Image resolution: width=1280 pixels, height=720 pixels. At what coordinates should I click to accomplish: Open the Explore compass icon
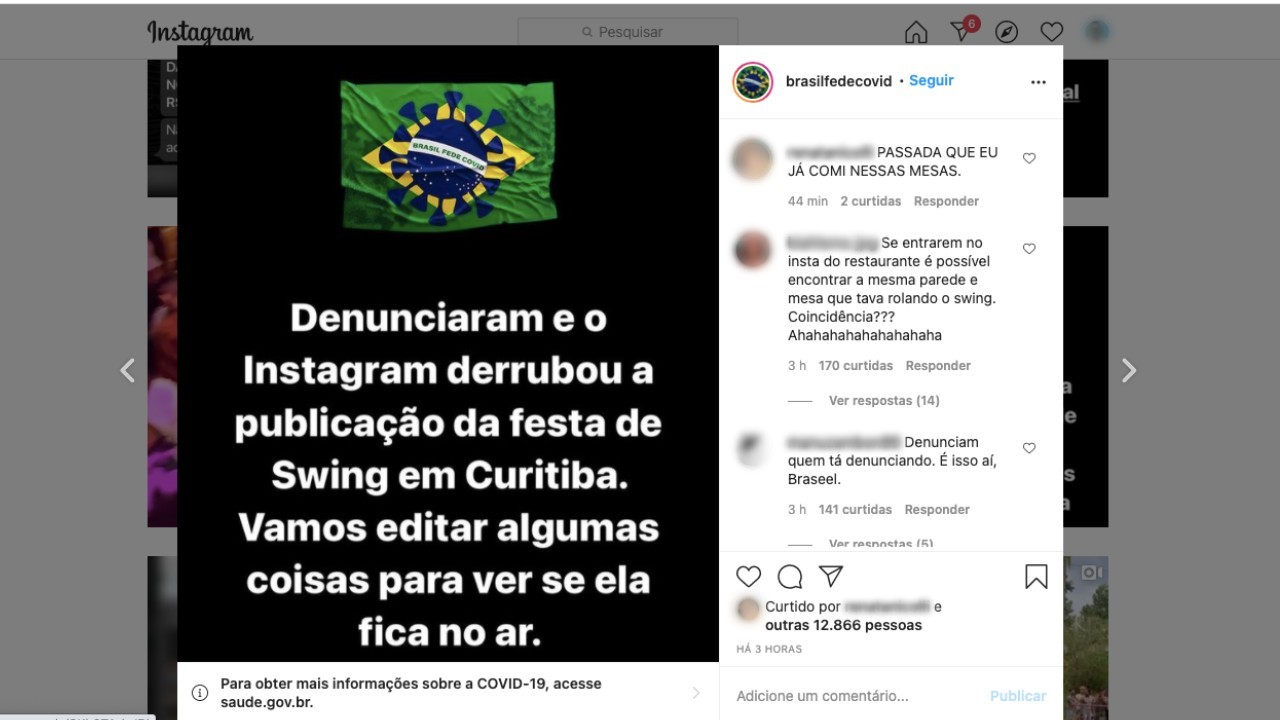click(1007, 33)
